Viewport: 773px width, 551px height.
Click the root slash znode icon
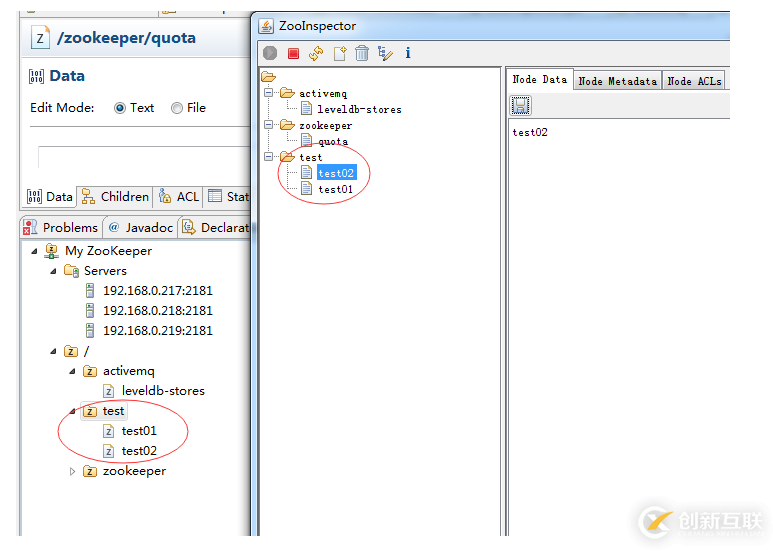pos(71,351)
